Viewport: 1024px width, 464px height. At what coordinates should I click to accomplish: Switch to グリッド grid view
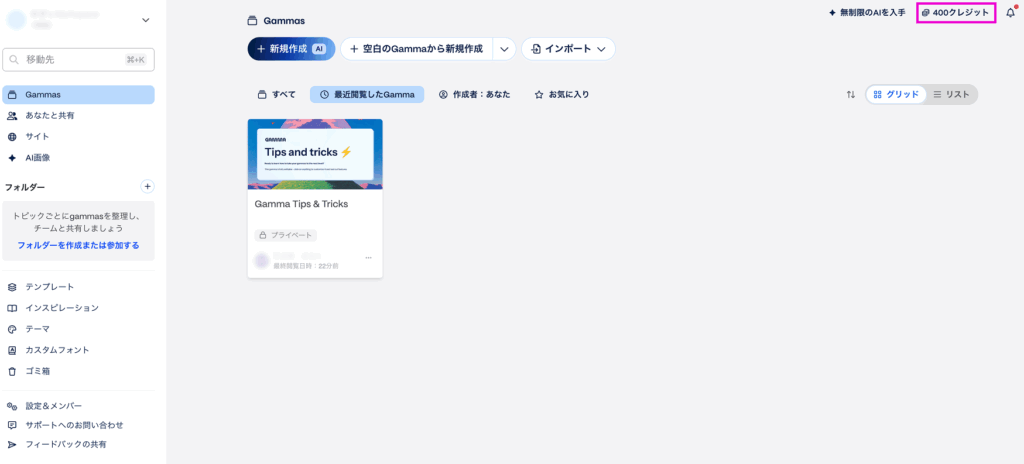pyautogui.click(x=896, y=94)
